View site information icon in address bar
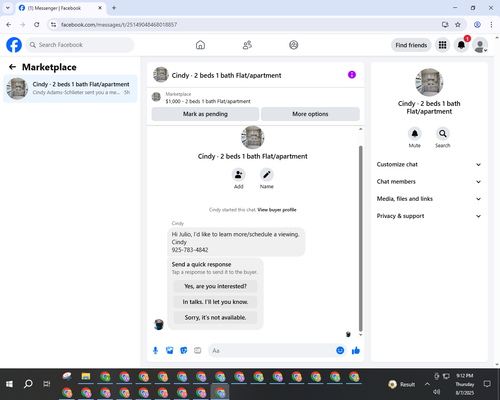The height and width of the screenshot is (400, 500). 53,24
